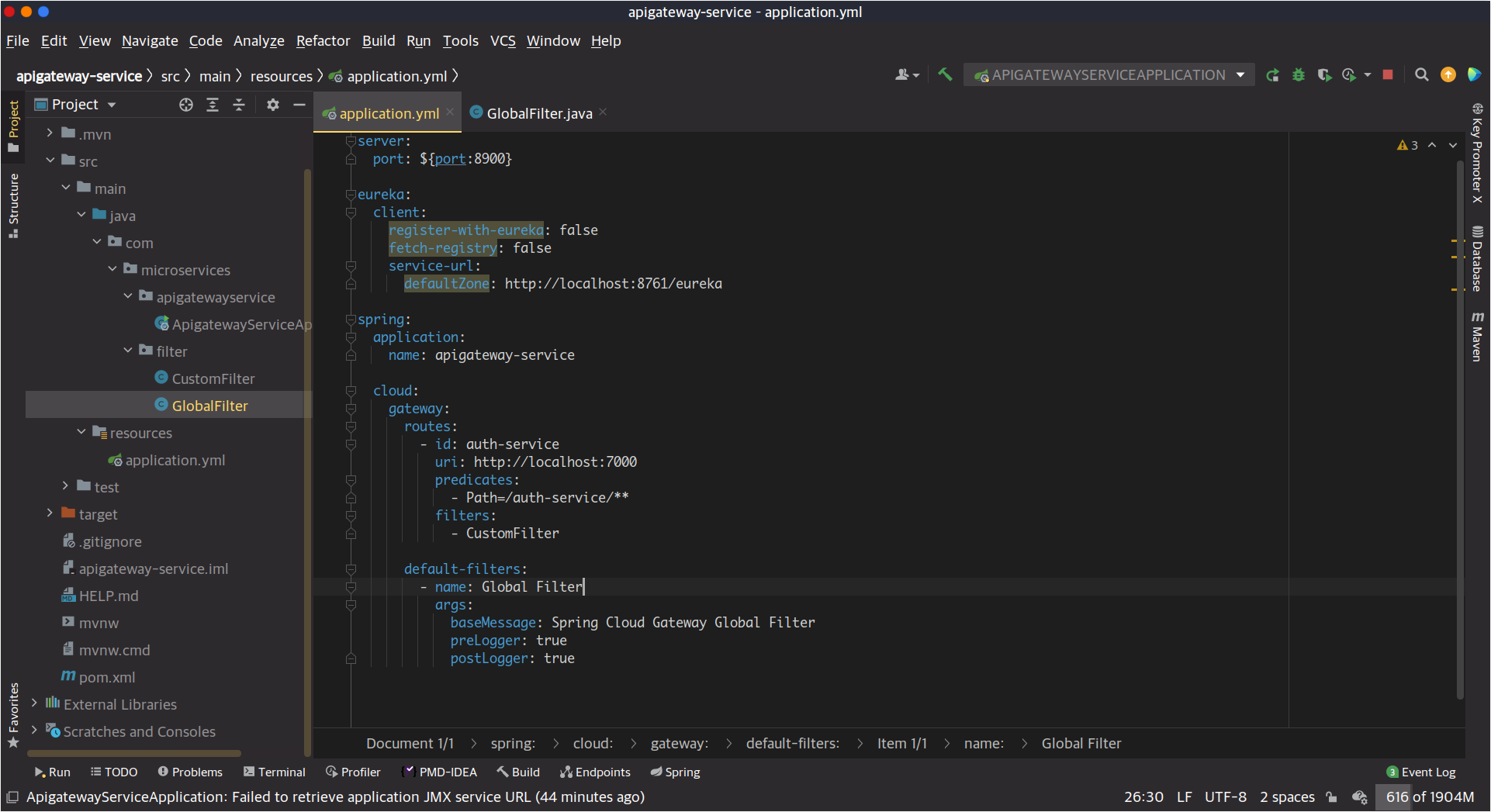Screen dimensions: 1491x812
Task: Stop the running application via red square
Action: point(1388,75)
